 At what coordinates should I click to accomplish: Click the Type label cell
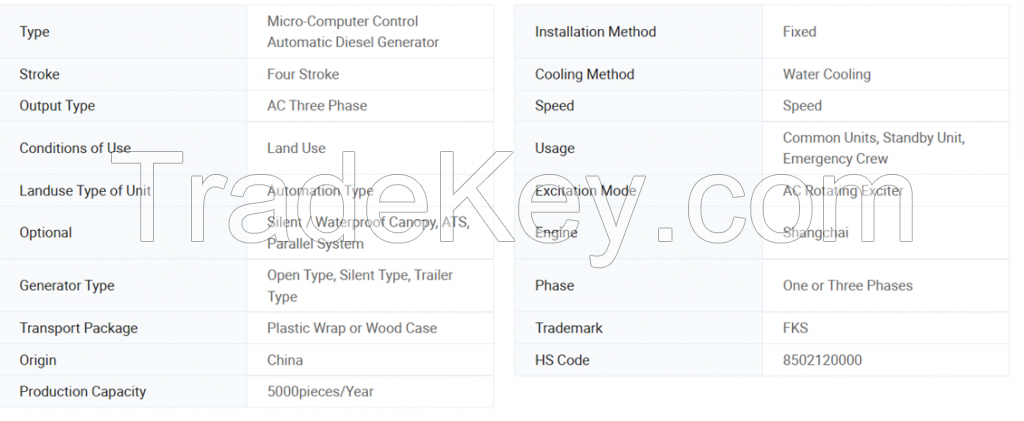35,32
